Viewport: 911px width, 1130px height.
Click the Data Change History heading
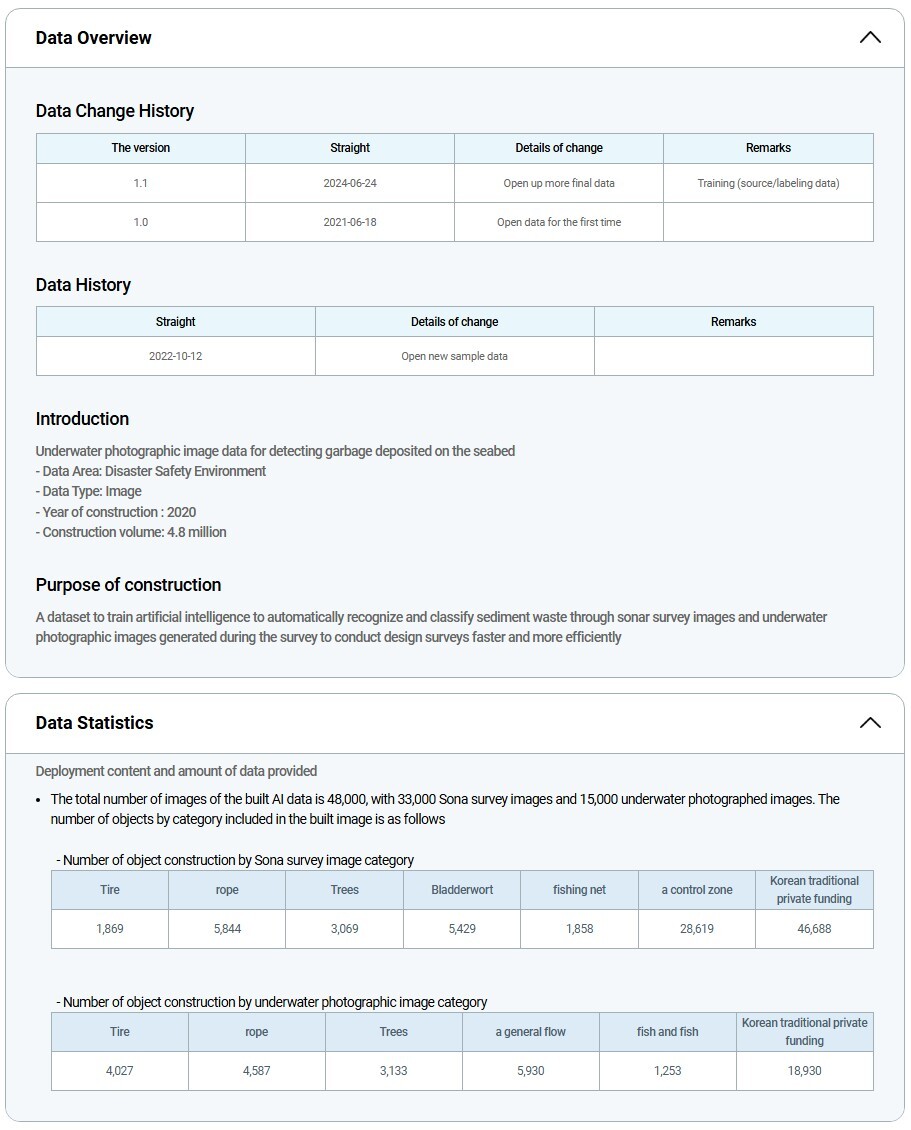point(115,111)
